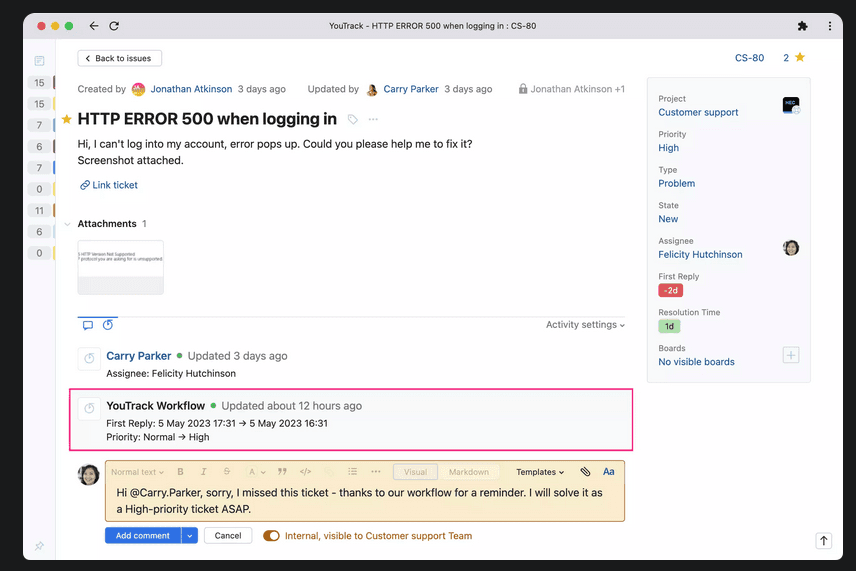The height and width of the screenshot is (571, 856).
Task: Click the Jonathan Atkinson +1 visibility label
Action: pos(578,89)
